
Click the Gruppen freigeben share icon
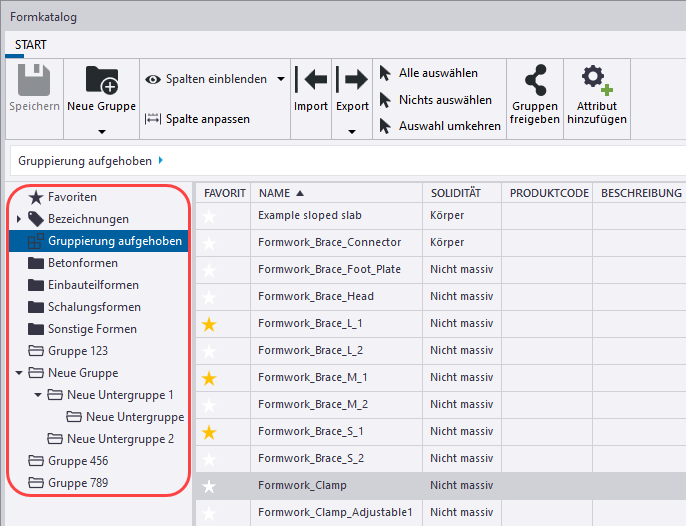coord(535,79)
